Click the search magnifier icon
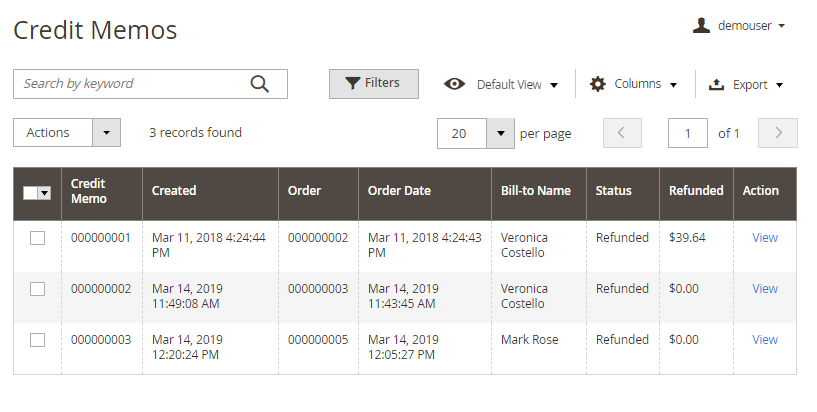 pyautogui.click(x=260, y=84)
